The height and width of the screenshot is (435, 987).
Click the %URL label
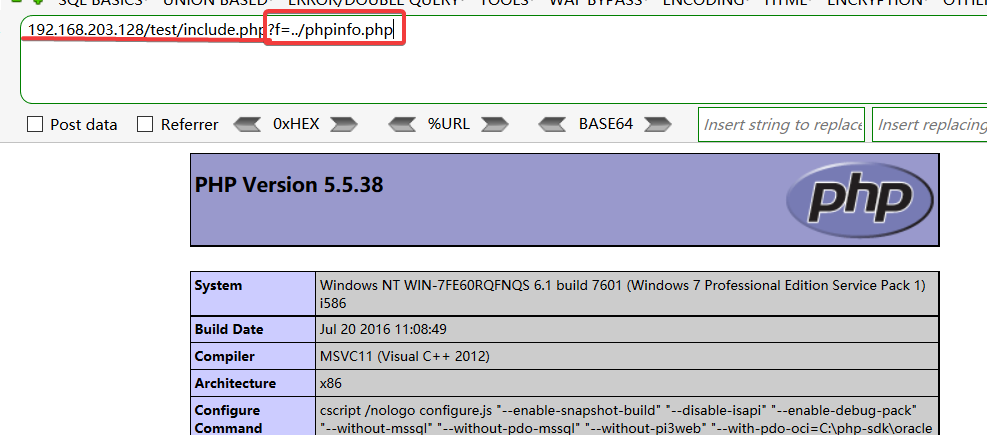pos(448,124)
